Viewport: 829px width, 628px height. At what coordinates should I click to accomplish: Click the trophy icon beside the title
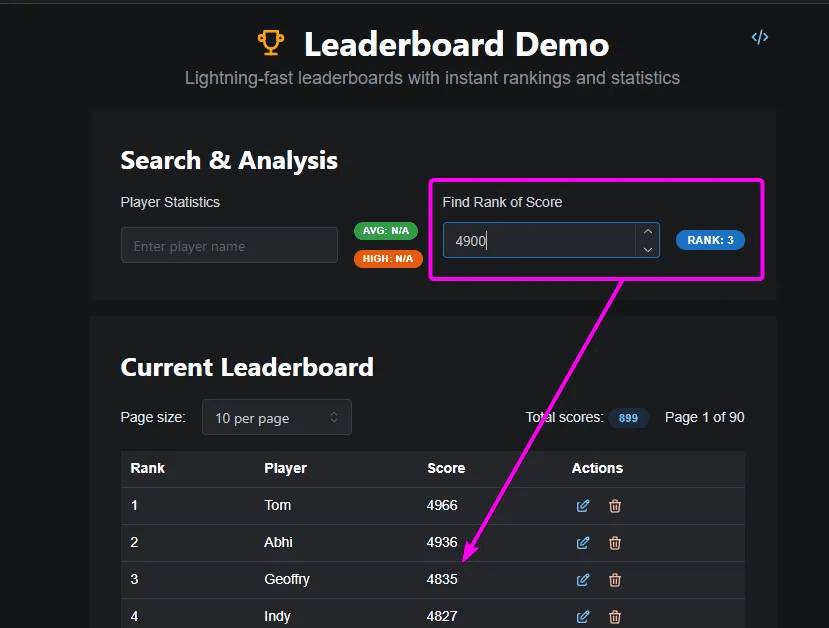tap(270, 43)
